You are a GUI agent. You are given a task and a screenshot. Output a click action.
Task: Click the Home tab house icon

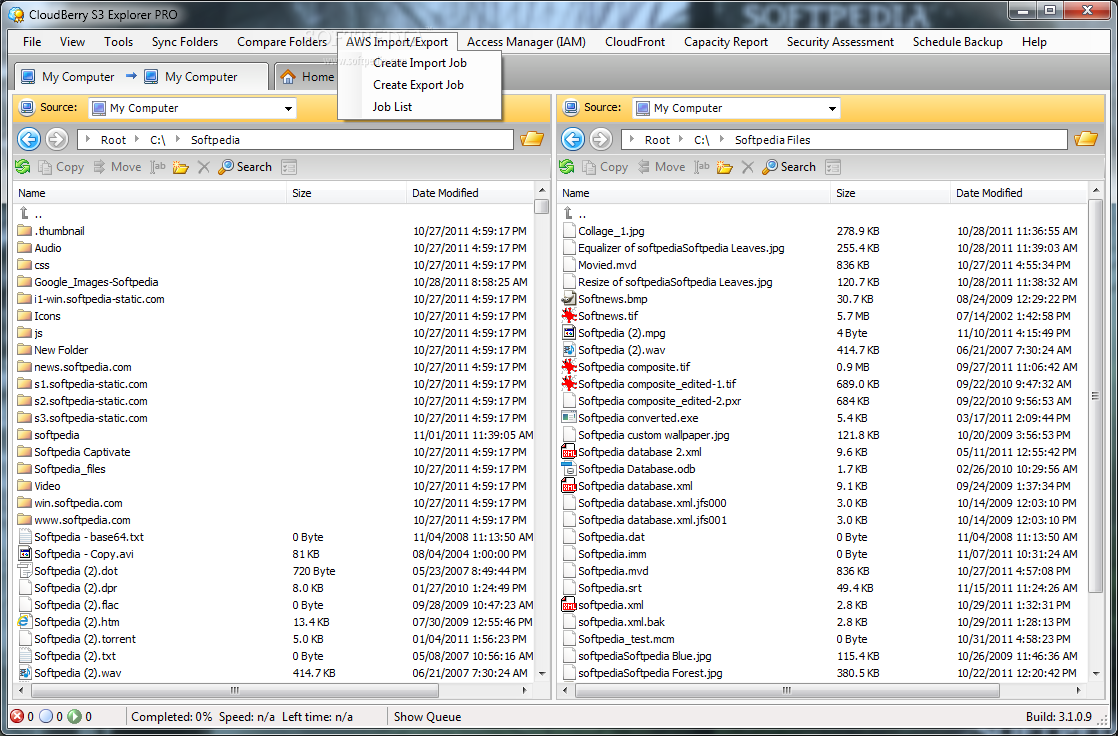click(x=288, y=76)
